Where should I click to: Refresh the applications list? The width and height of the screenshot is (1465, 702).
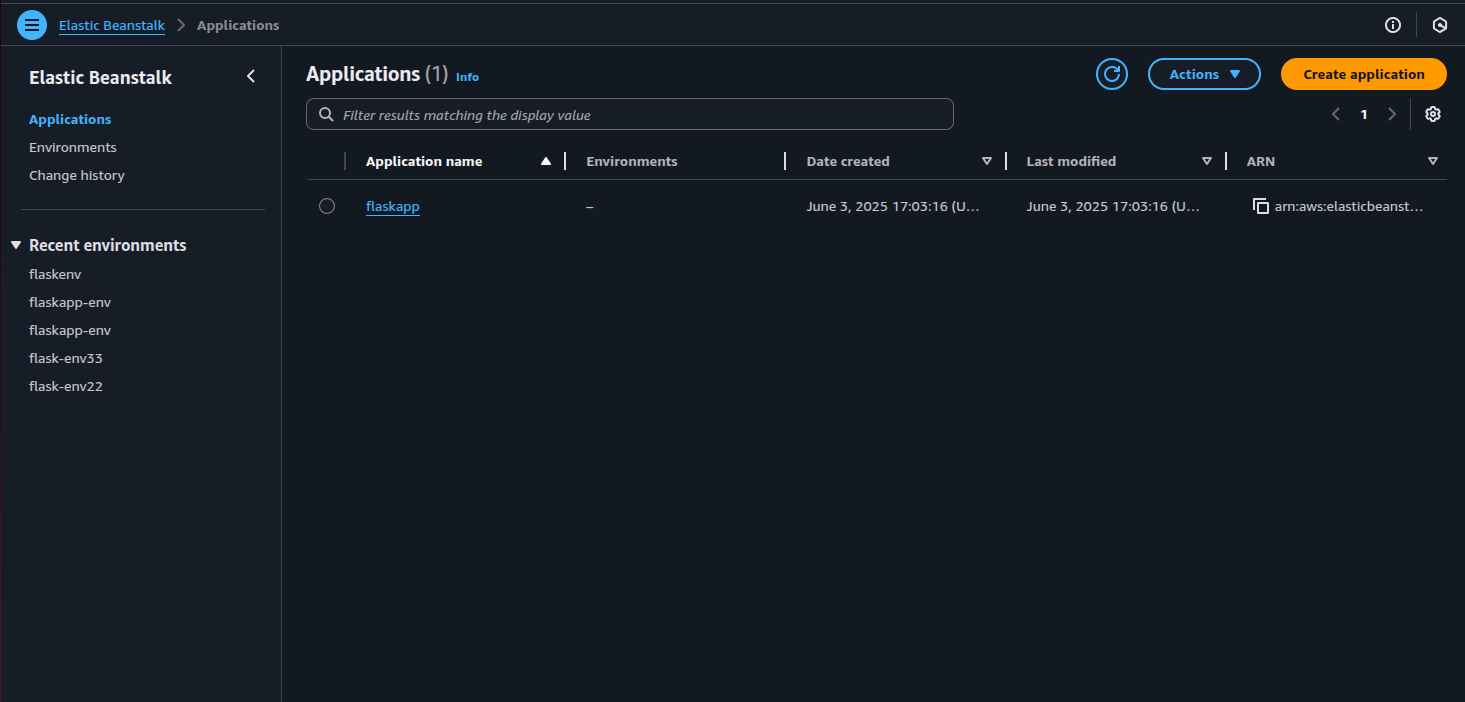pyautogui.click(x=1112, y=74)
